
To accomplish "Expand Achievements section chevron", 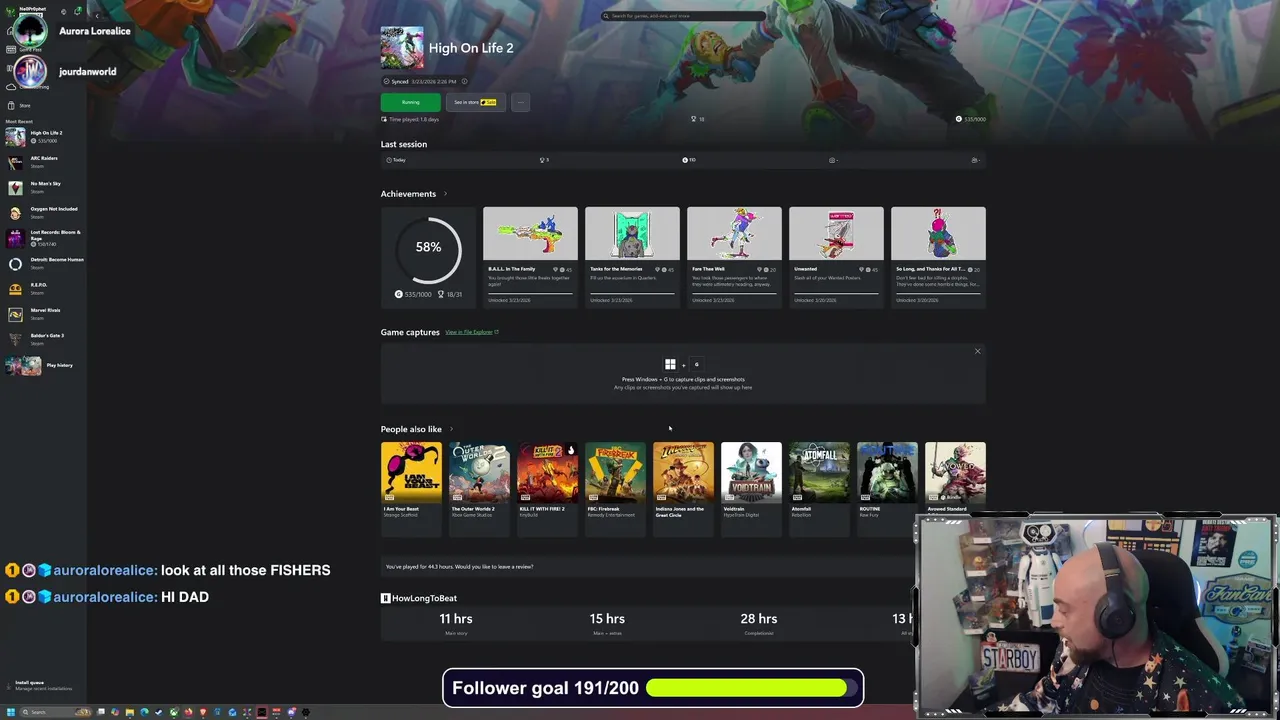I will click(445, 194).
